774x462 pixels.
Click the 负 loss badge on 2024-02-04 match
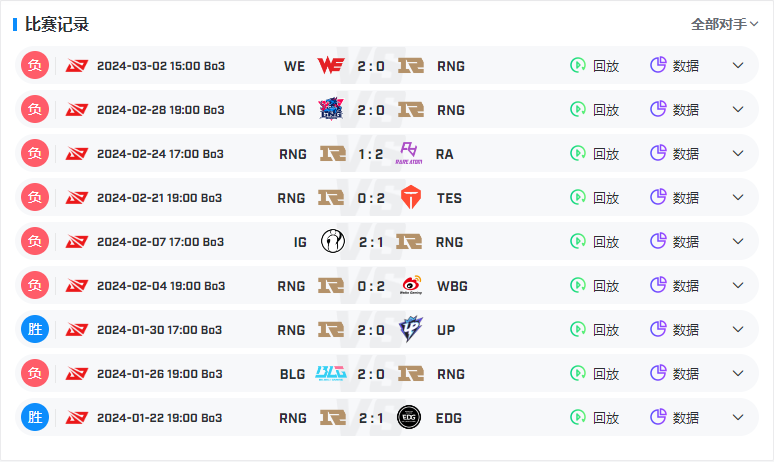(x=35, y=285)
